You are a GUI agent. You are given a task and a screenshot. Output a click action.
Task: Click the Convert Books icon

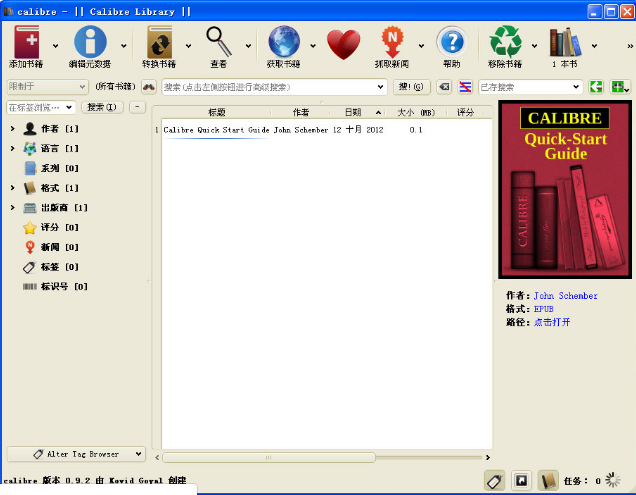point(159,42)
